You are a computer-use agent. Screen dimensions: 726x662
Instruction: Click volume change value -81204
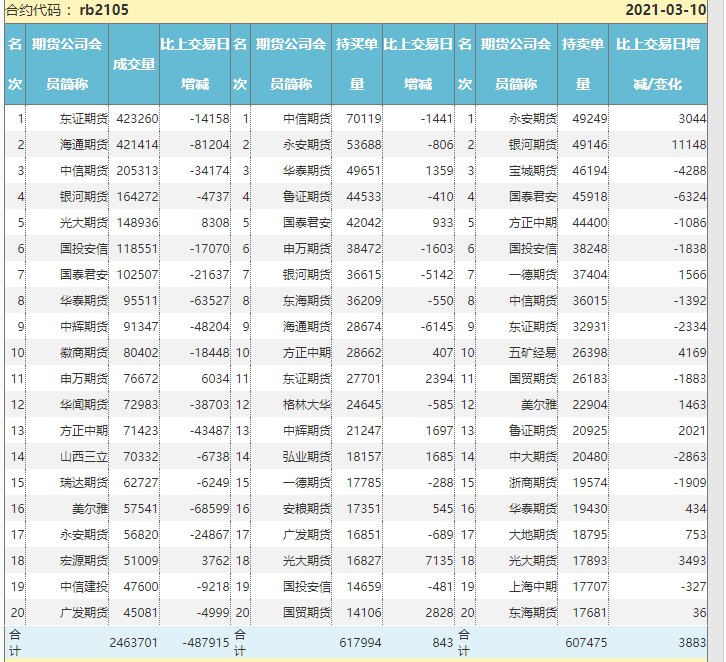tap(209, 145)
